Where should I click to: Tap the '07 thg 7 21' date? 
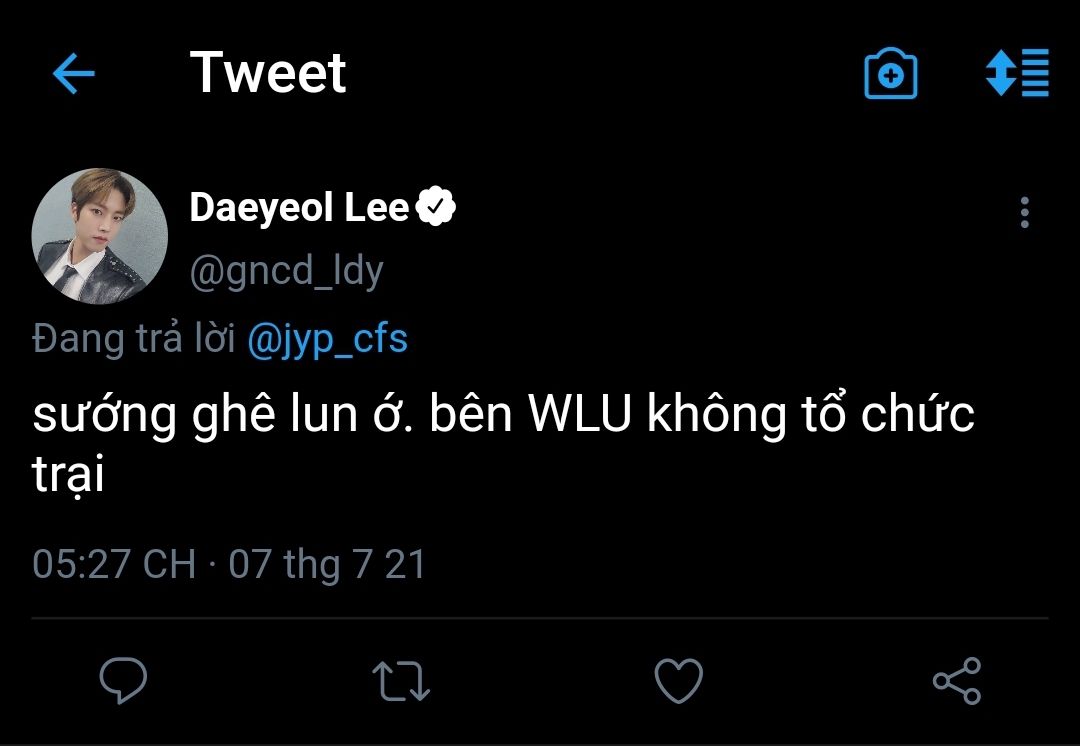(x=327, y=564)
